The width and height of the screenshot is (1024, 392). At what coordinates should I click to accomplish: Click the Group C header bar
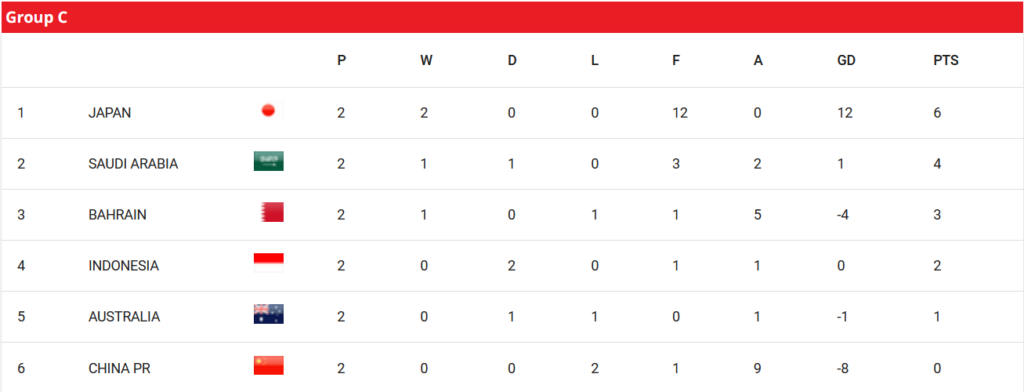pyautogui.click(x=512, y=18)
